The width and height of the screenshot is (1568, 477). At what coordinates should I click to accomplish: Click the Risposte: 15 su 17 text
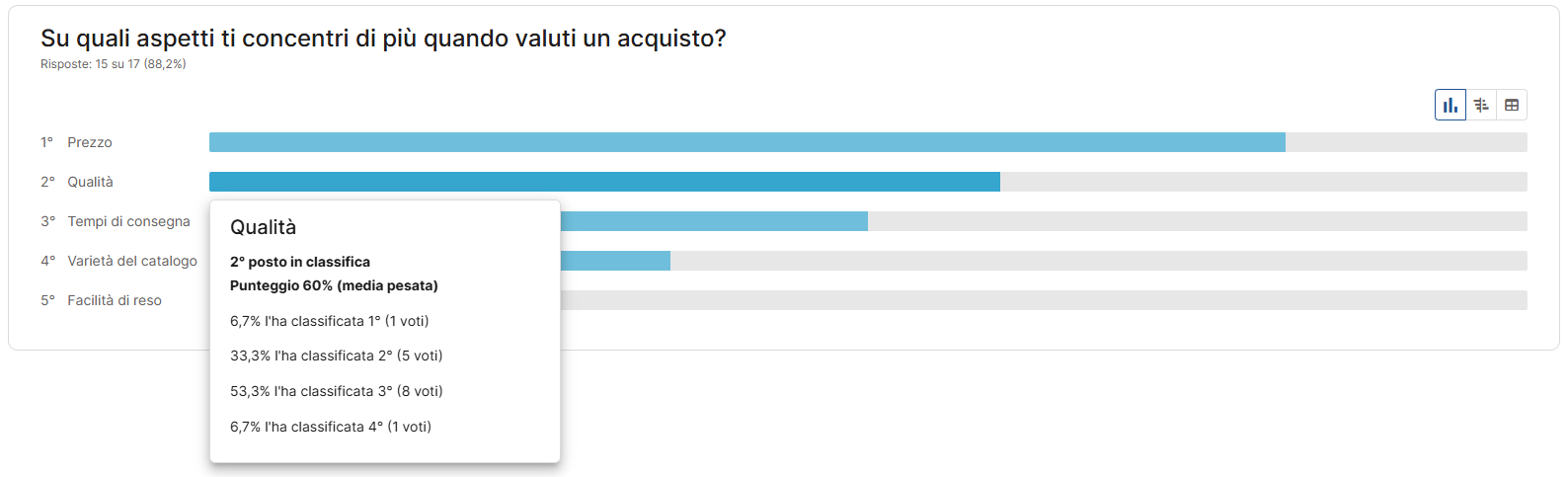[114, 64]
